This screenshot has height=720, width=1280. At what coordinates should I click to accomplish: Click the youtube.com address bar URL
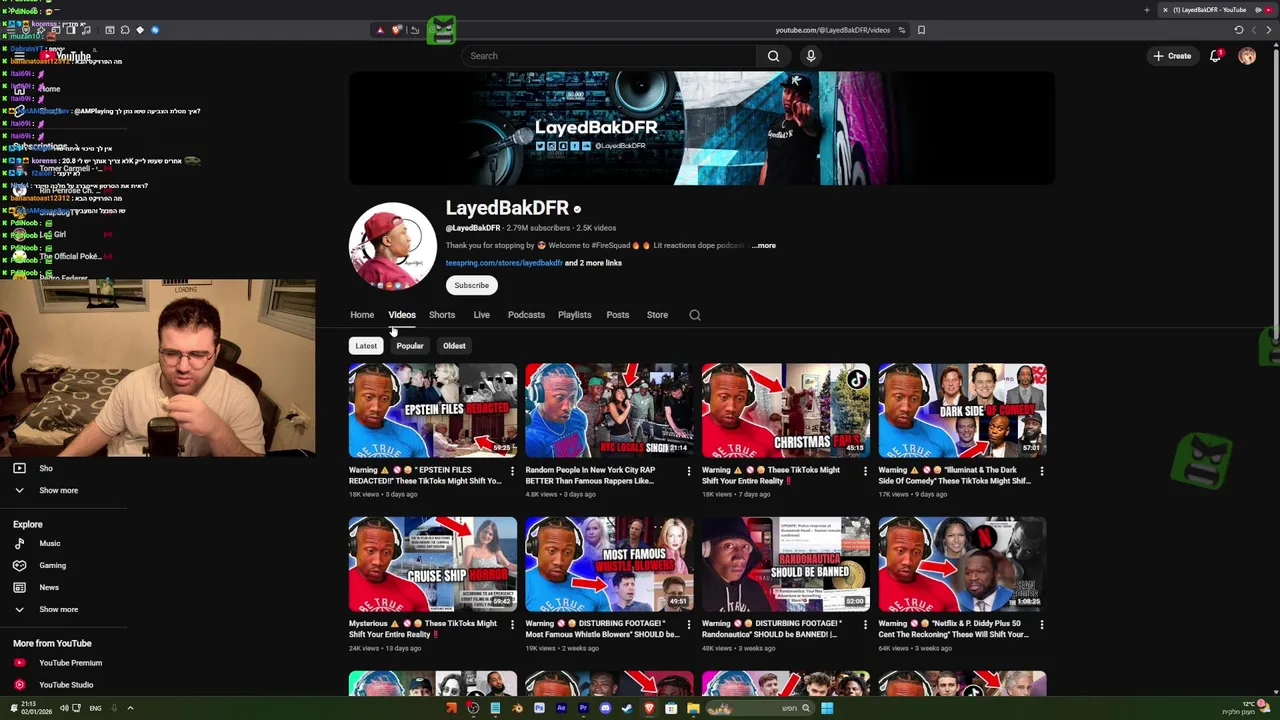[x=832, y=30]
